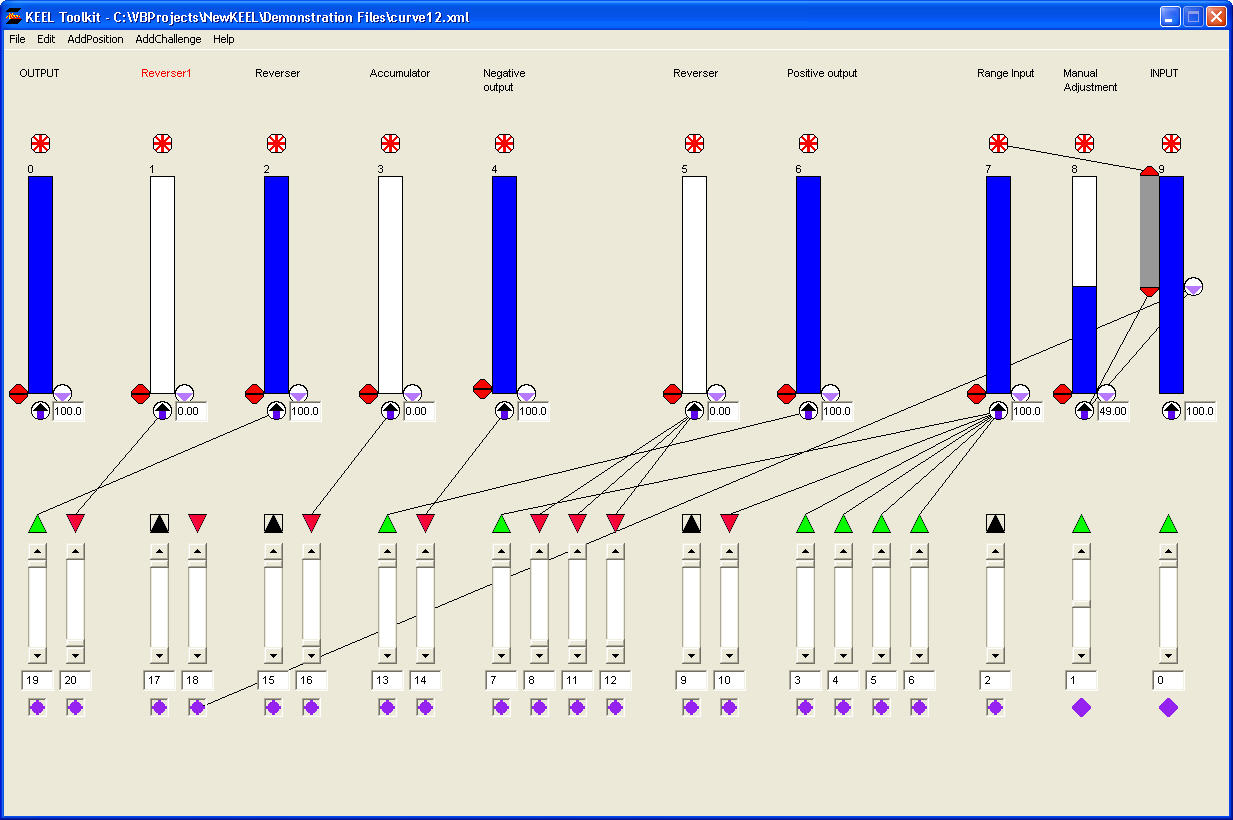Click the red star icon above OUTPUT bar
Screen dimensions: 1233x820
tap(40, 143)
